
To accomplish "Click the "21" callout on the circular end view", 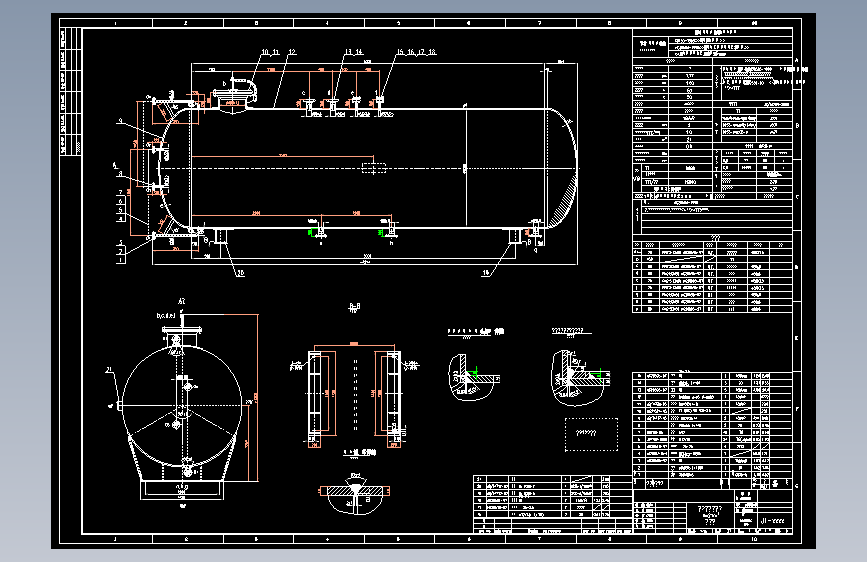I will 109,370.
